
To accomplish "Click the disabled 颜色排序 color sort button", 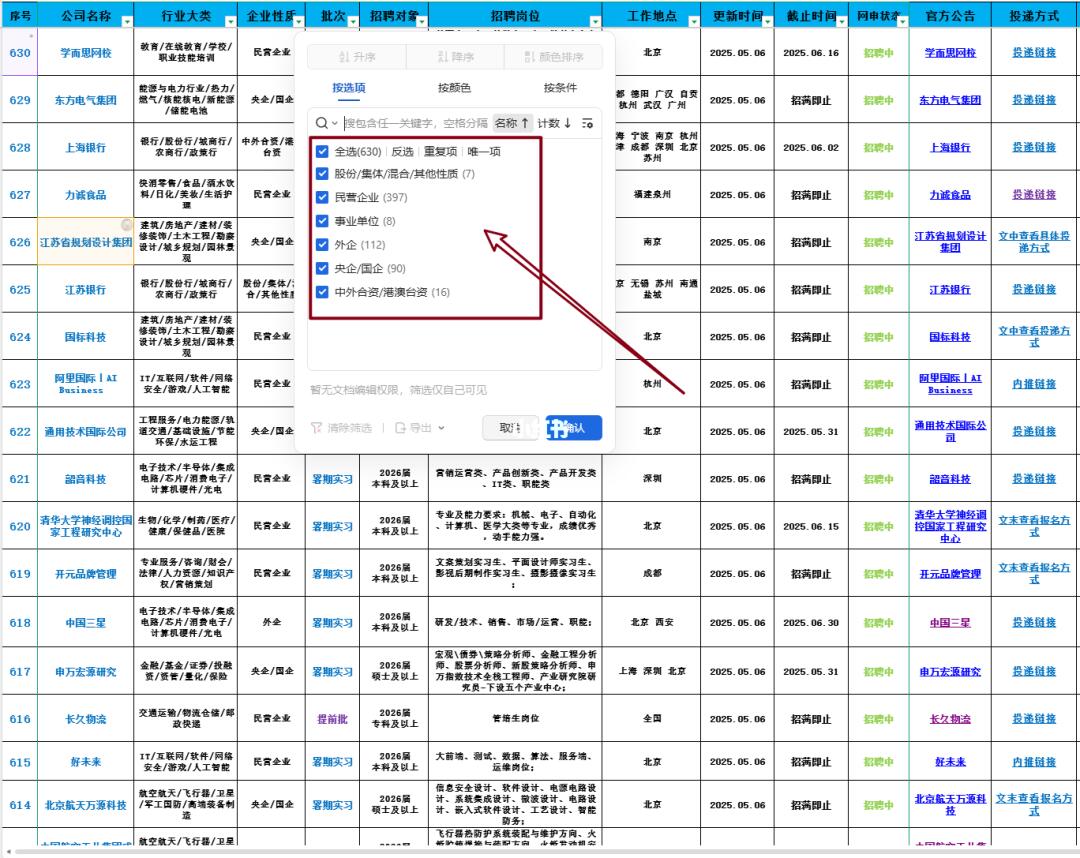I will [554, 56].
